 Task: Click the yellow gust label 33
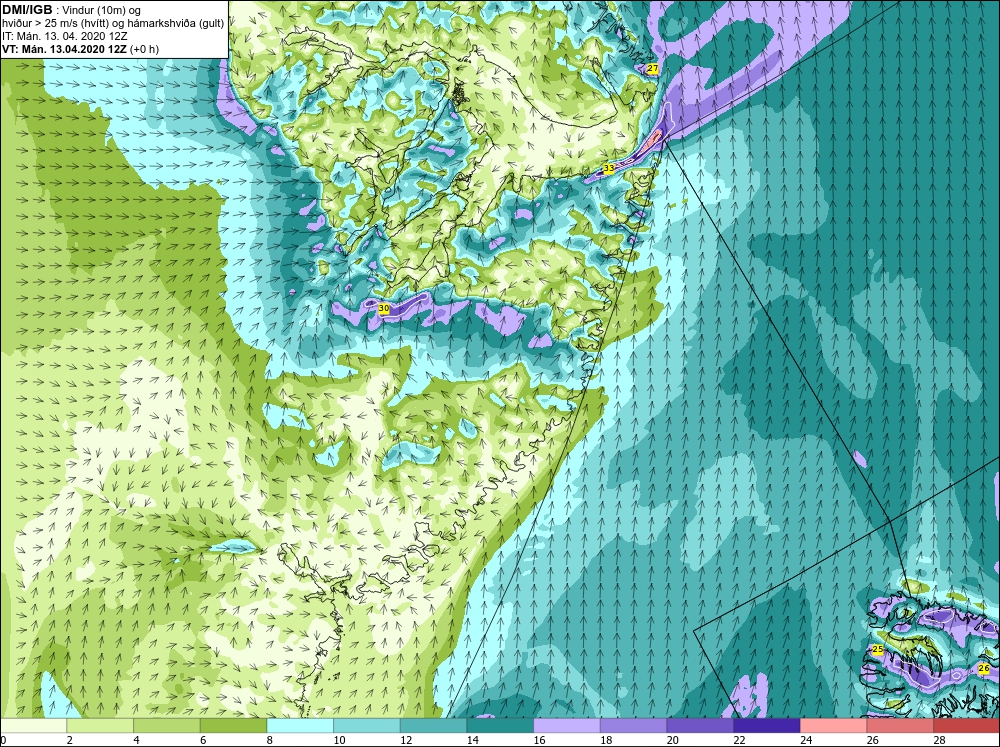point(608,168)
